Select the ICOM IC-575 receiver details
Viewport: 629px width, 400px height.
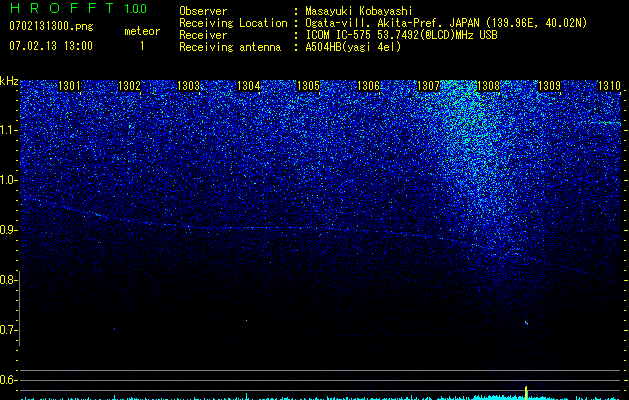tap(401, 35)
